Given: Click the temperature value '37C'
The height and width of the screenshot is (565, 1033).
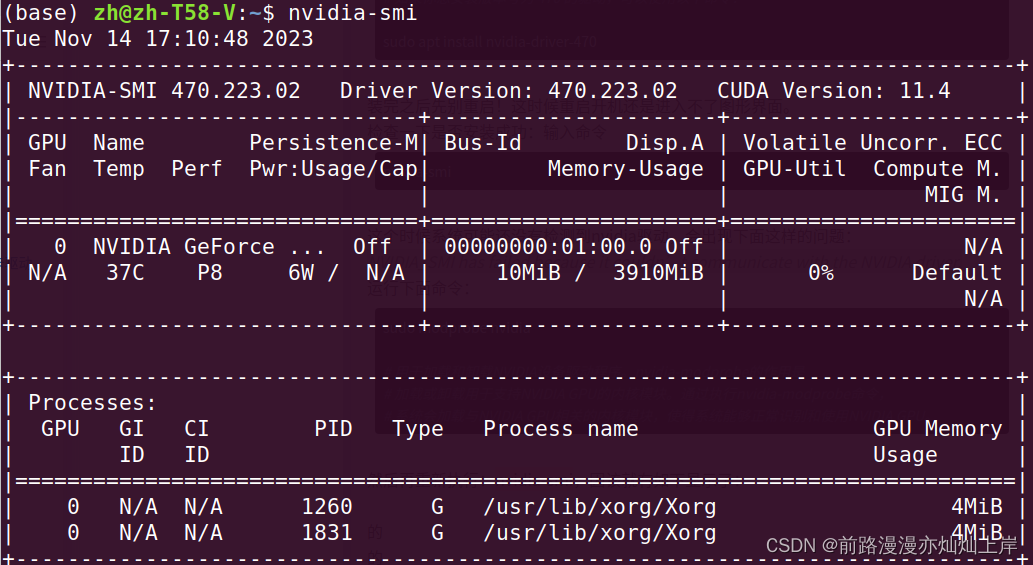Looking at the screenshot, I should point(125,273).
